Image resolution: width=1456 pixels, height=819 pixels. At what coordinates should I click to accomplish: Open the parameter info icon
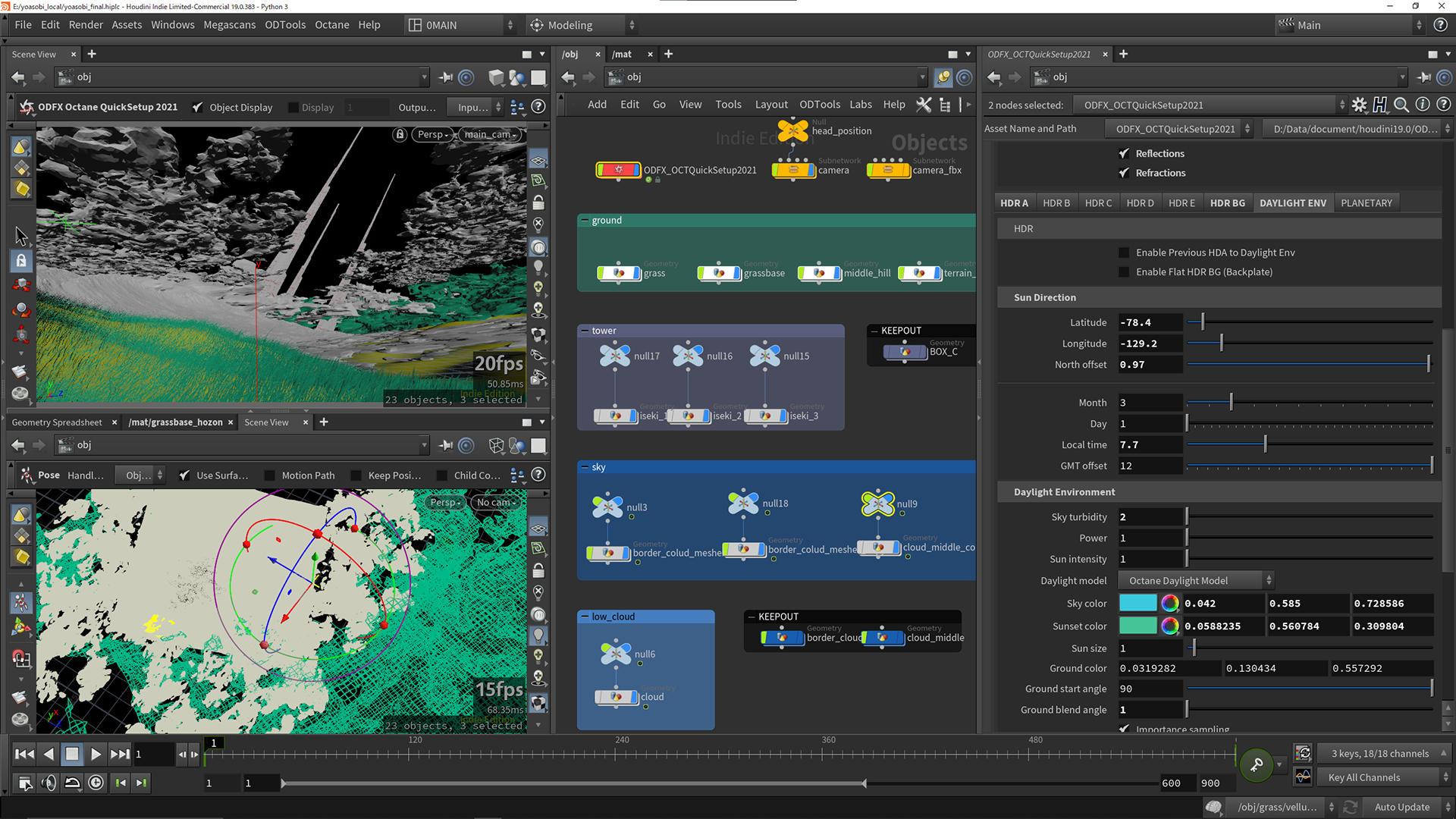point(1423,105)
